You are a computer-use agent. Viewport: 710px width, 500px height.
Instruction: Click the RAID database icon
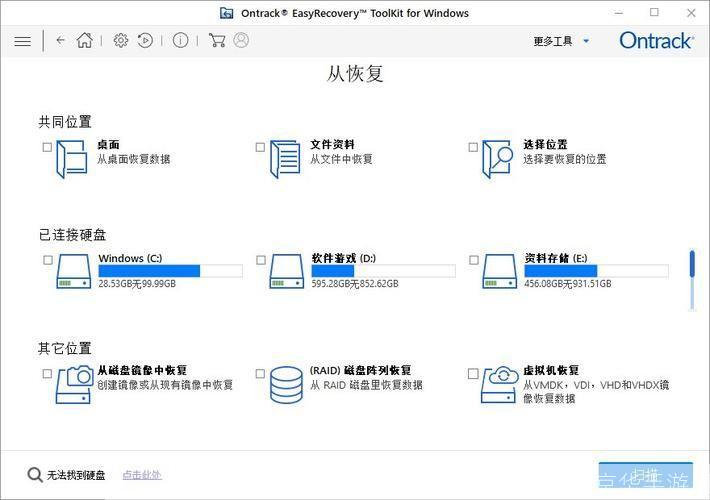pos(286,385)
